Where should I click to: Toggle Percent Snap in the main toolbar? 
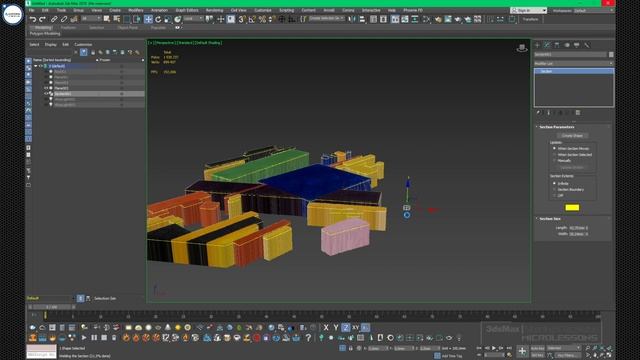tap(262, 19)
